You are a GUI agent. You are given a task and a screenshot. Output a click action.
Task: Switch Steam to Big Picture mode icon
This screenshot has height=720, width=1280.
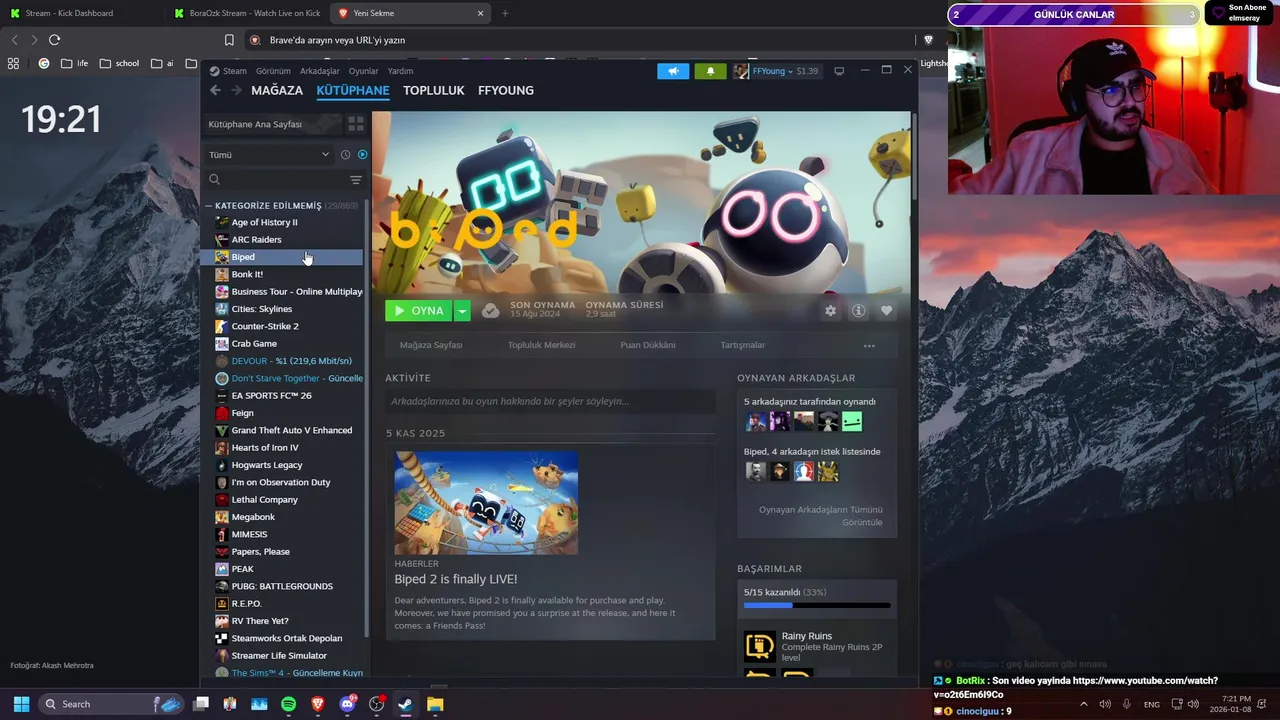839,71
